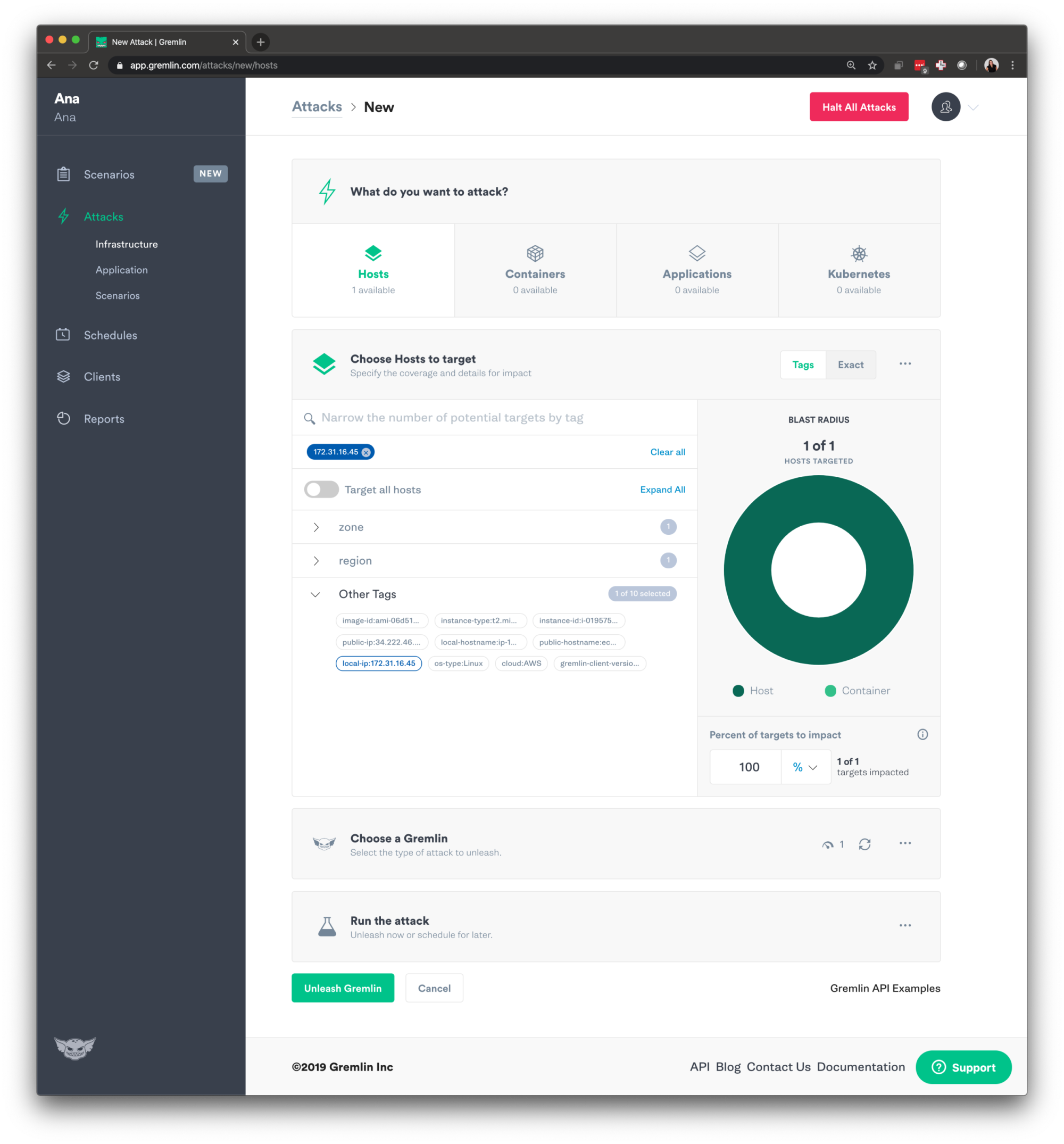Viewport: 1064px width, 1144px height.
Task: Go to Attacks breadcrumb link
Action: pos(317,107)
